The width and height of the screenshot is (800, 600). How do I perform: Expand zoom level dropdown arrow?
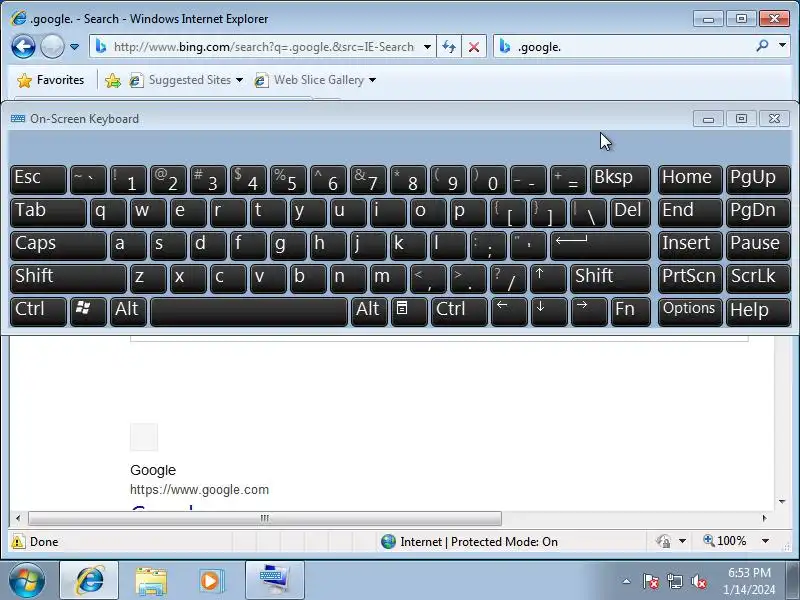(765, 541)
